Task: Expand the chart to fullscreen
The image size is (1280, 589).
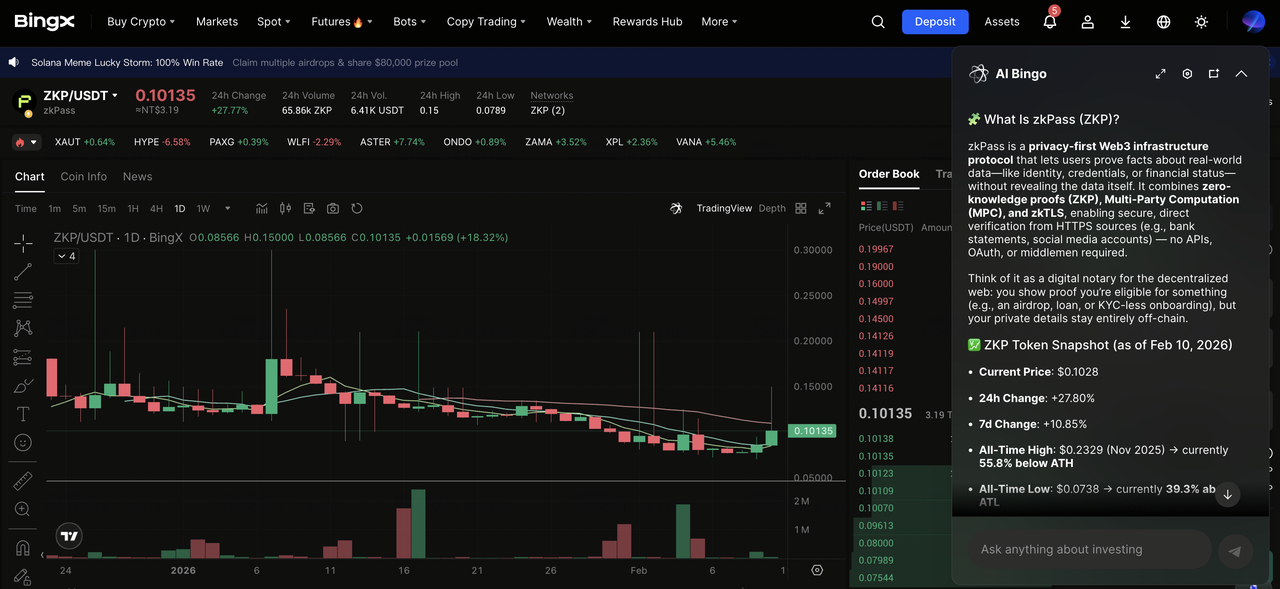Action: pos(824,208)
